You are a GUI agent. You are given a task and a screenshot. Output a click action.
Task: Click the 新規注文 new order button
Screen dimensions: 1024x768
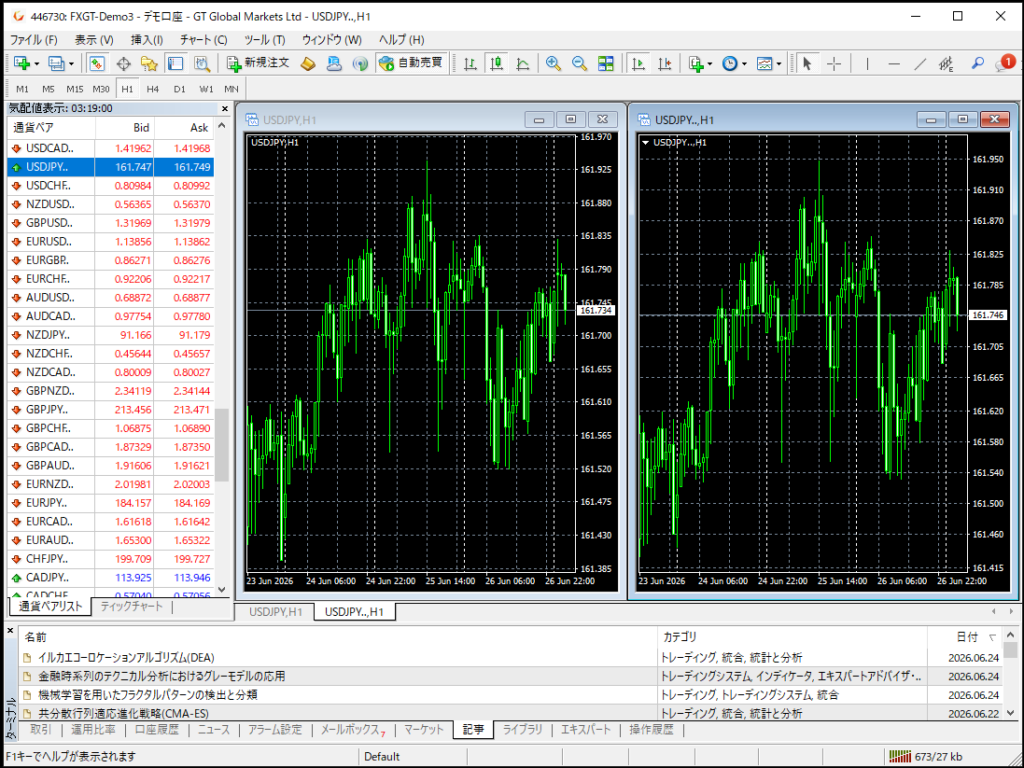258,63
